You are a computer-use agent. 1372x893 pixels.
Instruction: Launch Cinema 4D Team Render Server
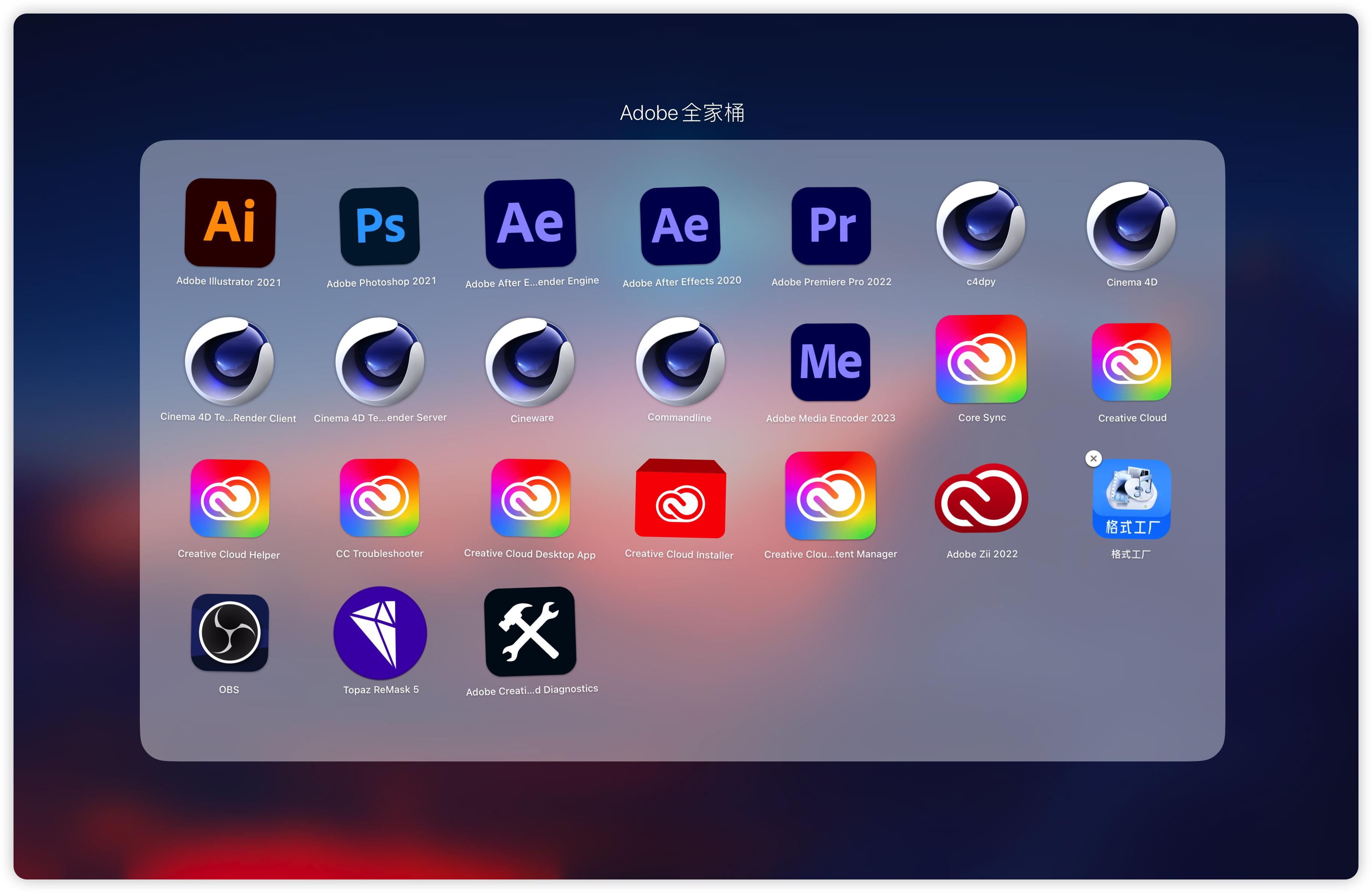click(380, 362)
